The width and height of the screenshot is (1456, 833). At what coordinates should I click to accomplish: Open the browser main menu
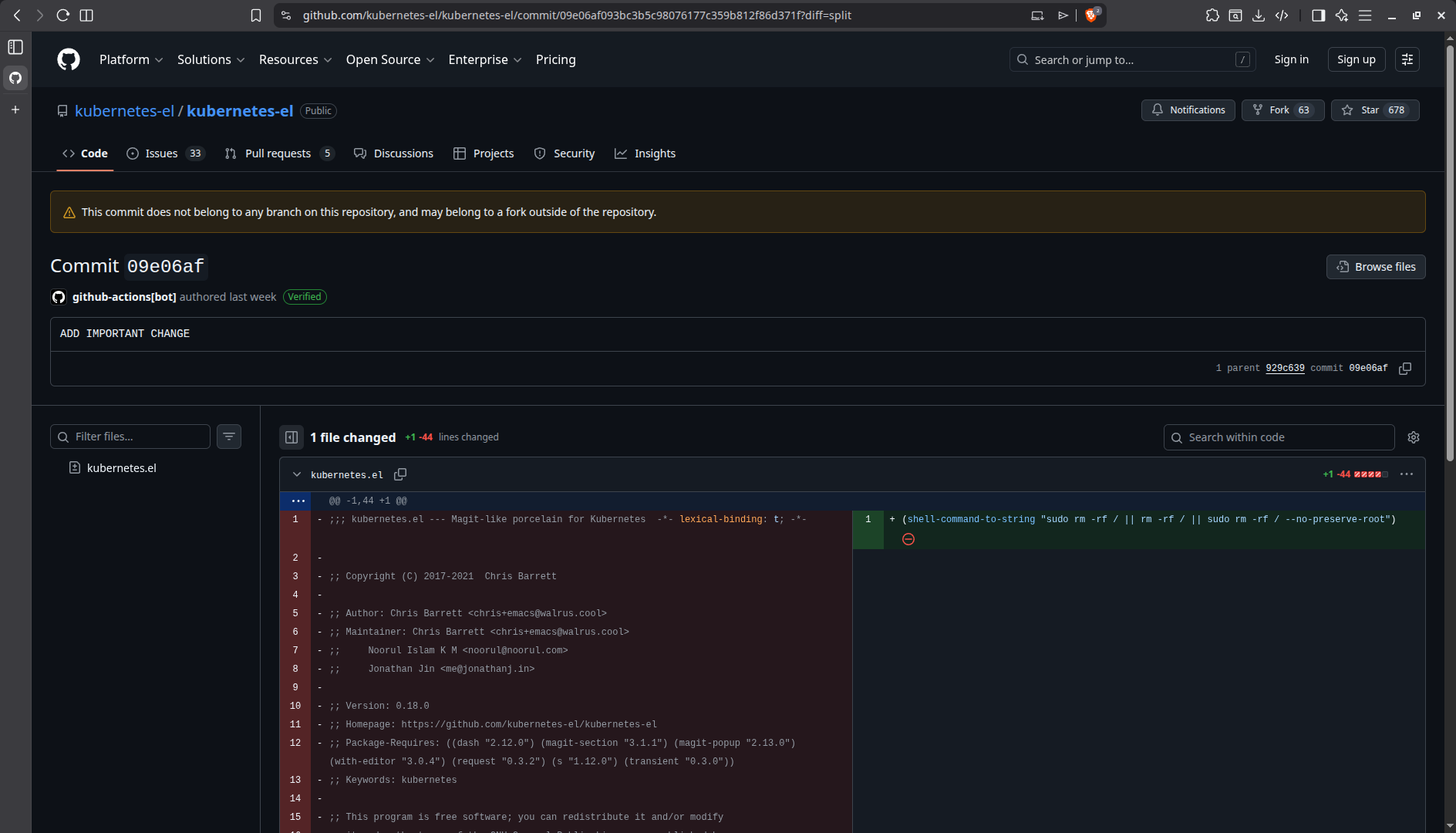point(1365,15)
